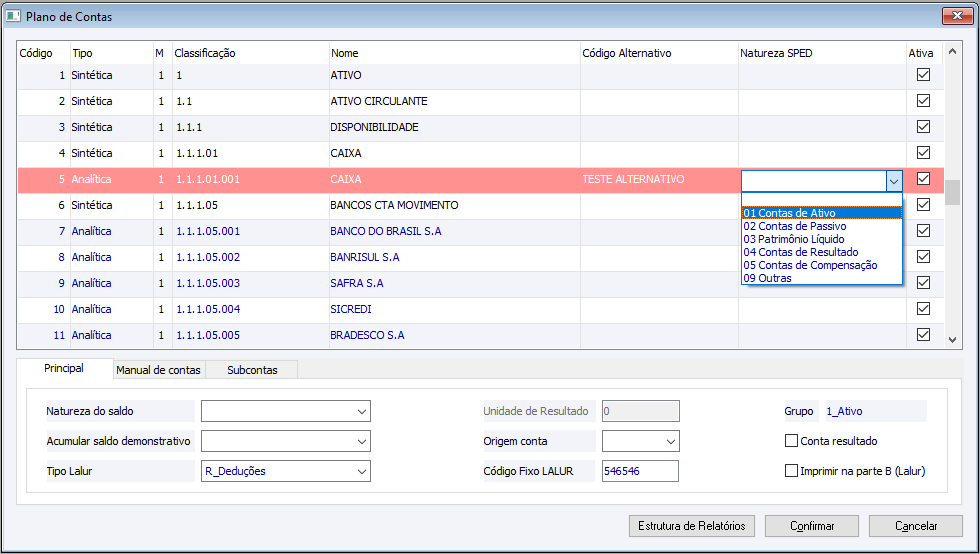Toggle Ativa checkbox for row code 4
Viewport: 980px width, 554px height.
(923, 153)
